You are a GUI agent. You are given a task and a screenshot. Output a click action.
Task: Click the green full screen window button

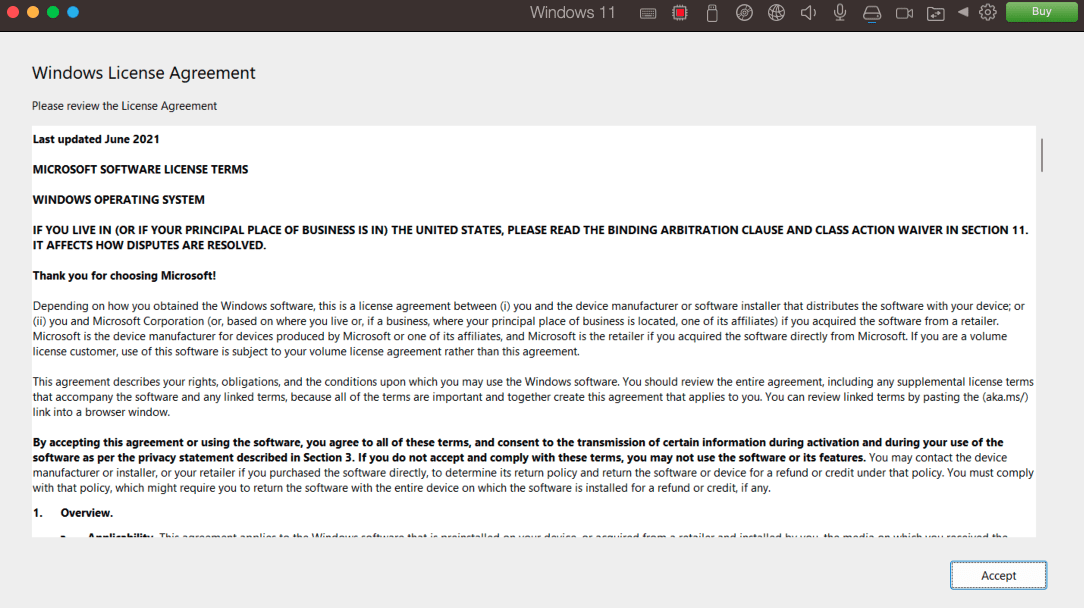[53, 12]
